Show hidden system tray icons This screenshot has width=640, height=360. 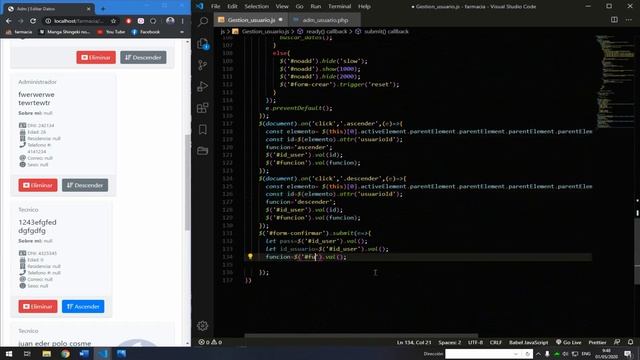coord(538,353)
